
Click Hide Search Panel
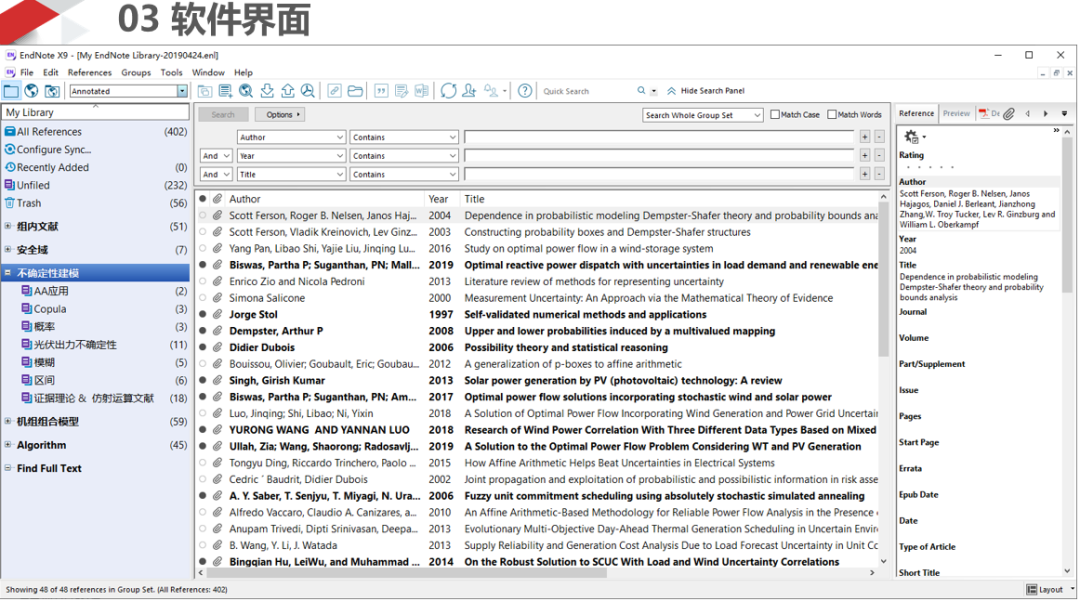point(706,91)
